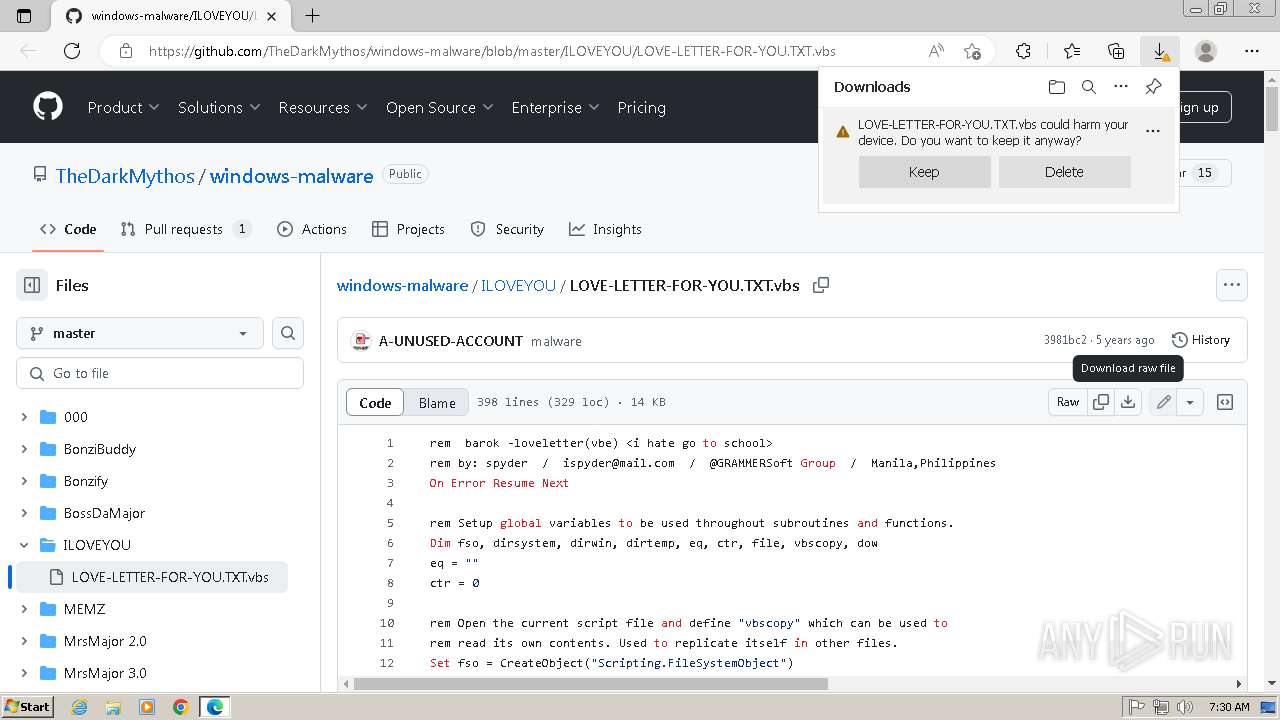Open more options in Downloads panel header
This screenshot has height=720, width=1280.
[x=1121, y=87]
